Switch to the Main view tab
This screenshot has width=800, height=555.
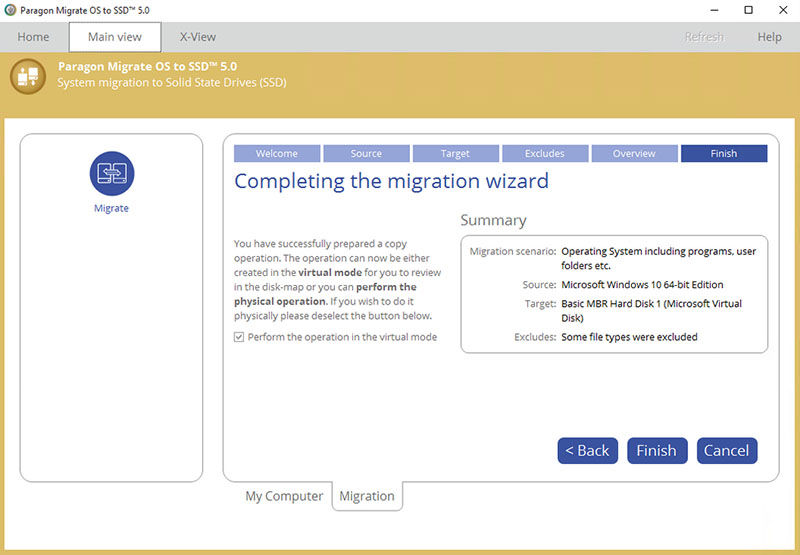point(115,37)
